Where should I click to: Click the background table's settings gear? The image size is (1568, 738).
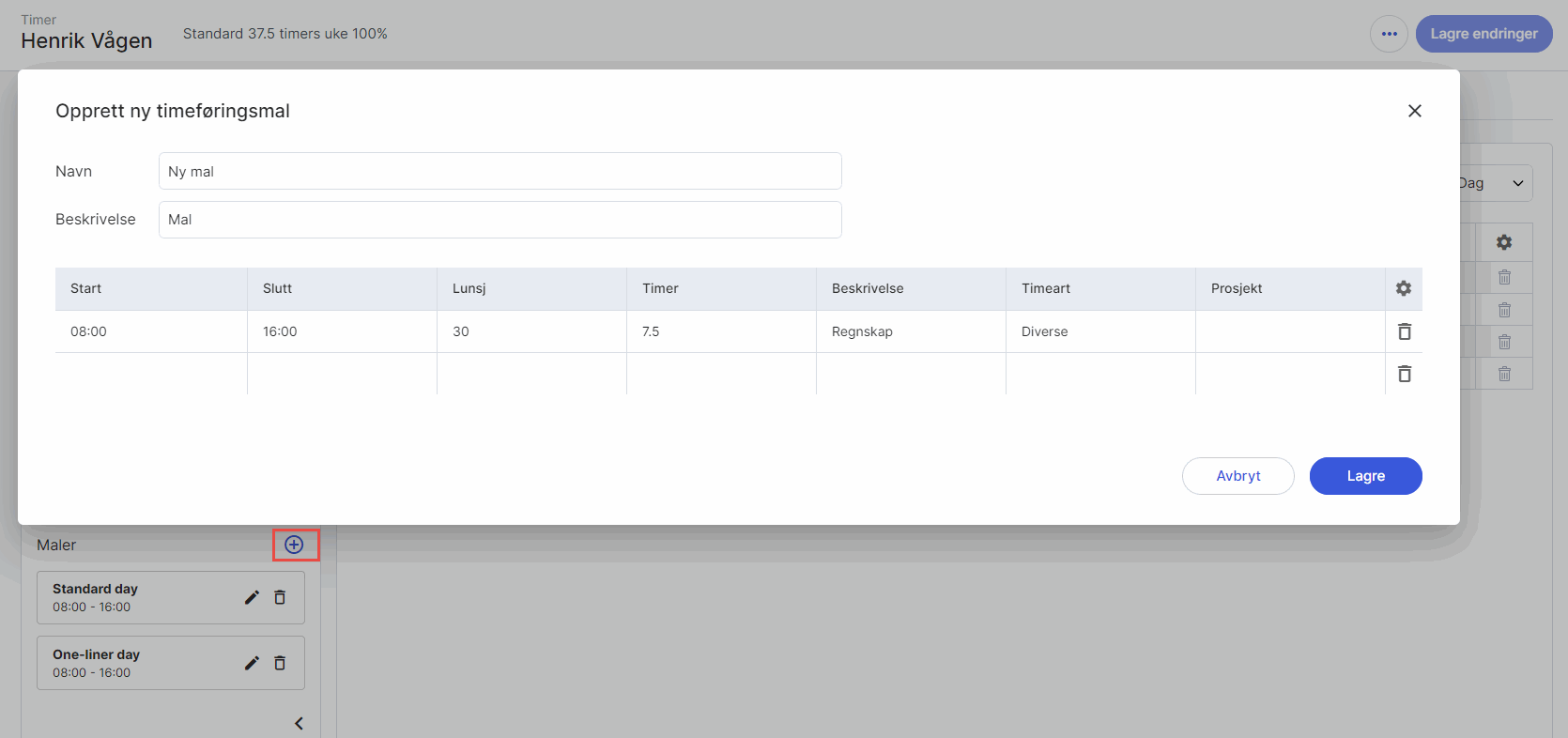[x=1504, y=242]
